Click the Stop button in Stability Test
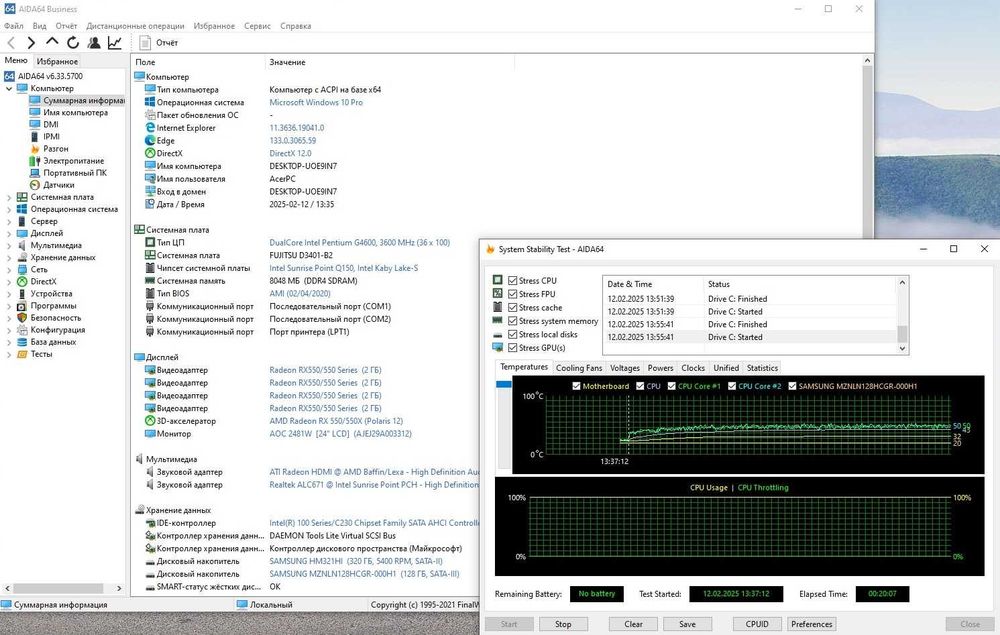1000x635 pixels. point(563,624)
